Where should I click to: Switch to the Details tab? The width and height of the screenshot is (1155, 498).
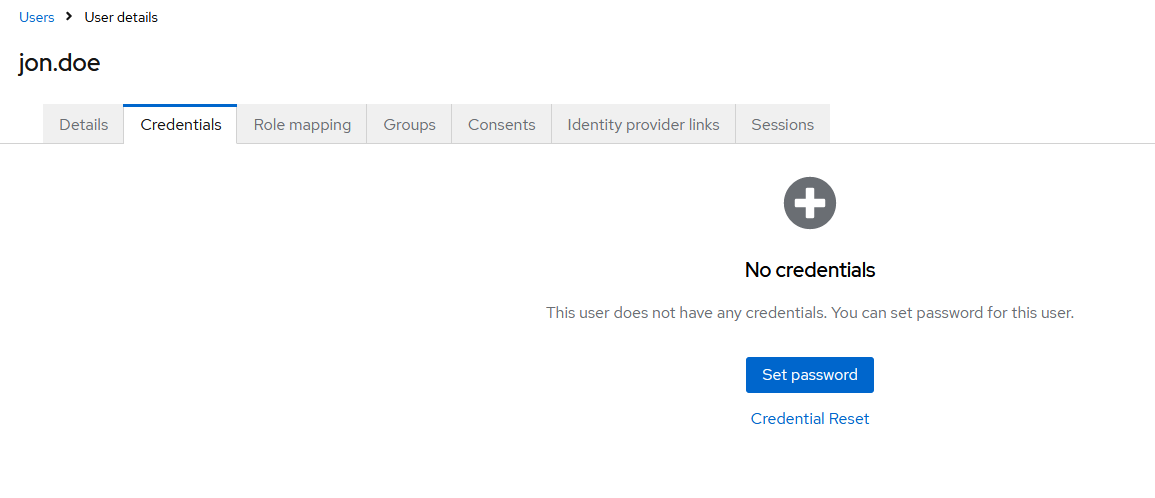(x=83, y=125)
